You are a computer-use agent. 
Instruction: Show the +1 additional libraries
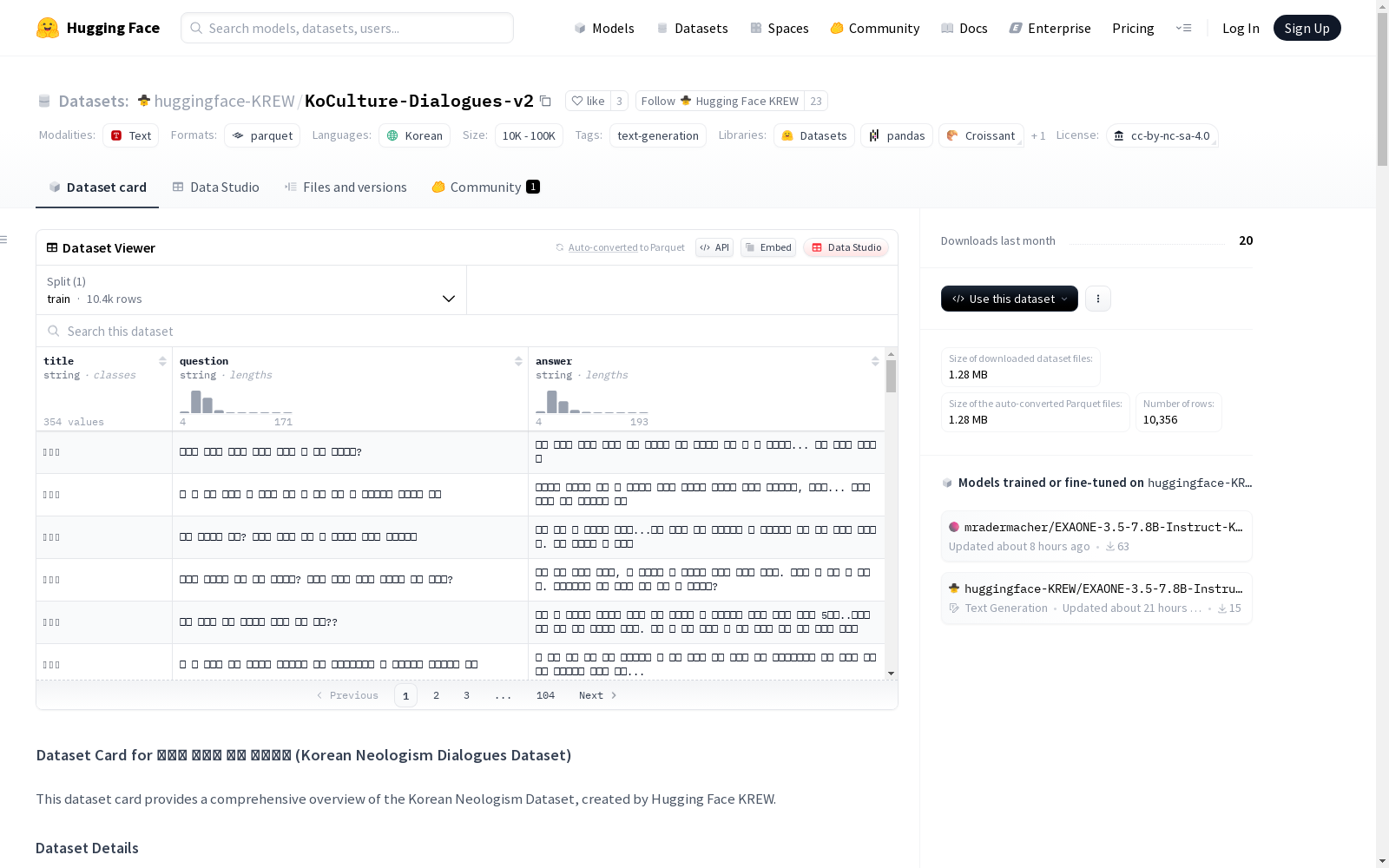(x=1038, y=135)
